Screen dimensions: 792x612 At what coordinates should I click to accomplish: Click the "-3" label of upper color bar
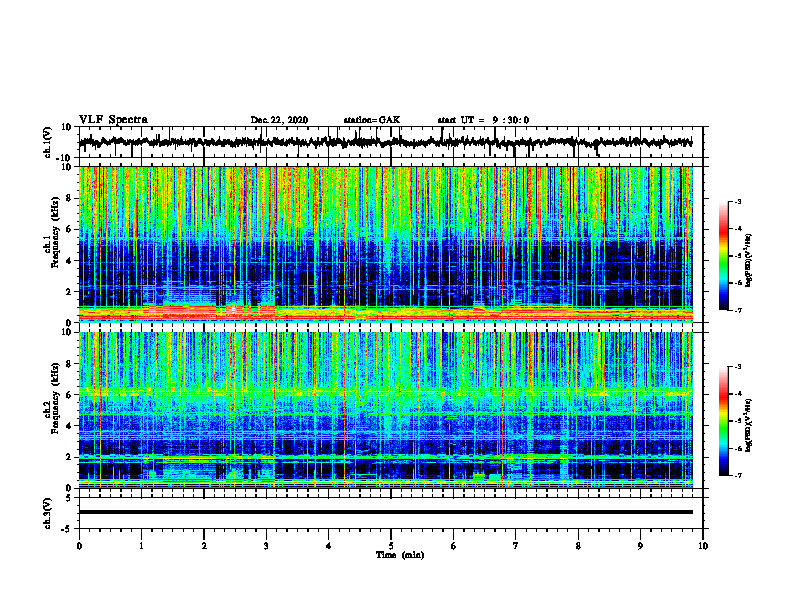coord(738,202)
